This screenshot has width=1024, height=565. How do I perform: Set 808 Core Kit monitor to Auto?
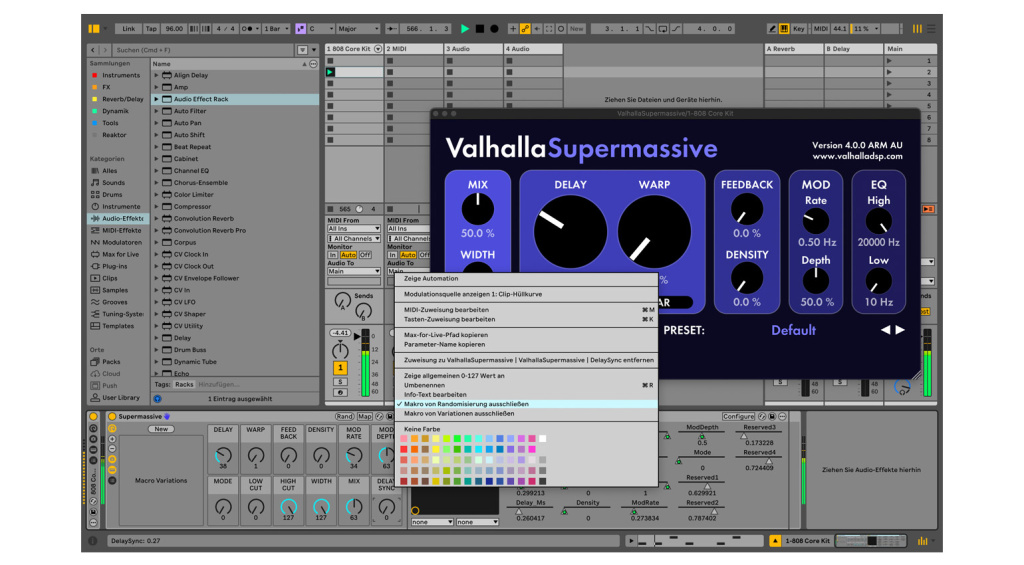pos(348,255)
